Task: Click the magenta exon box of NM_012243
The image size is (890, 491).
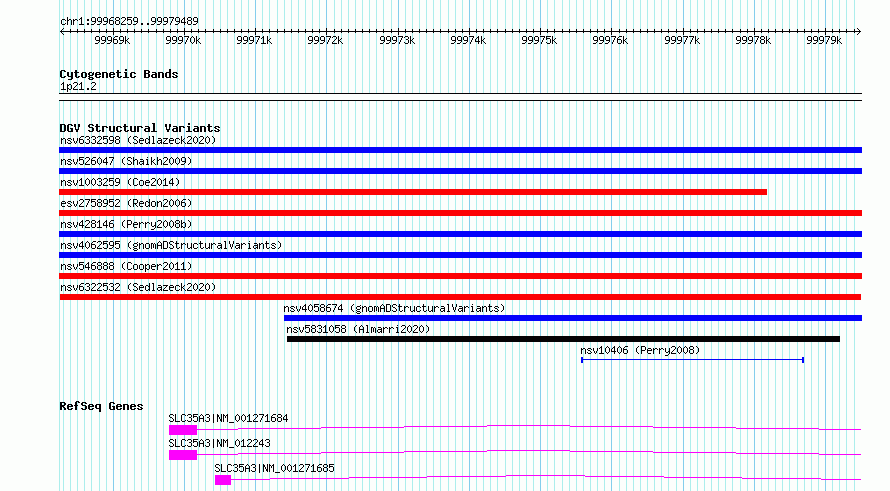Action: [x=183, y=455]
